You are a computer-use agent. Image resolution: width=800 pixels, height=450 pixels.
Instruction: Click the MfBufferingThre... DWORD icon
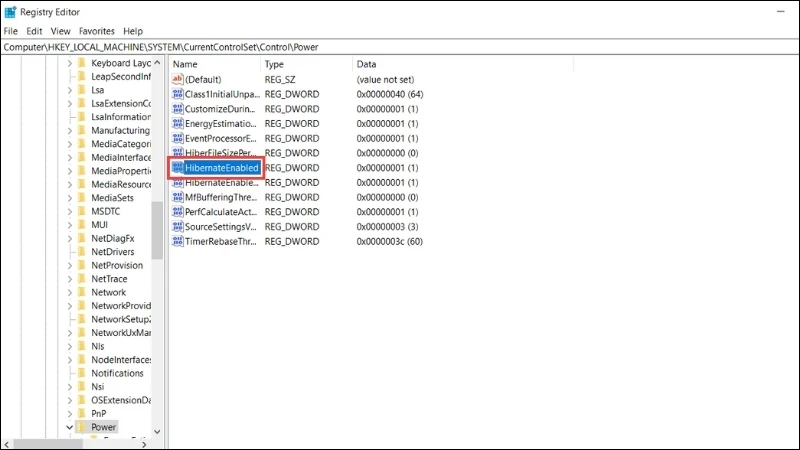pyautogui.click(x=178, y=197)
